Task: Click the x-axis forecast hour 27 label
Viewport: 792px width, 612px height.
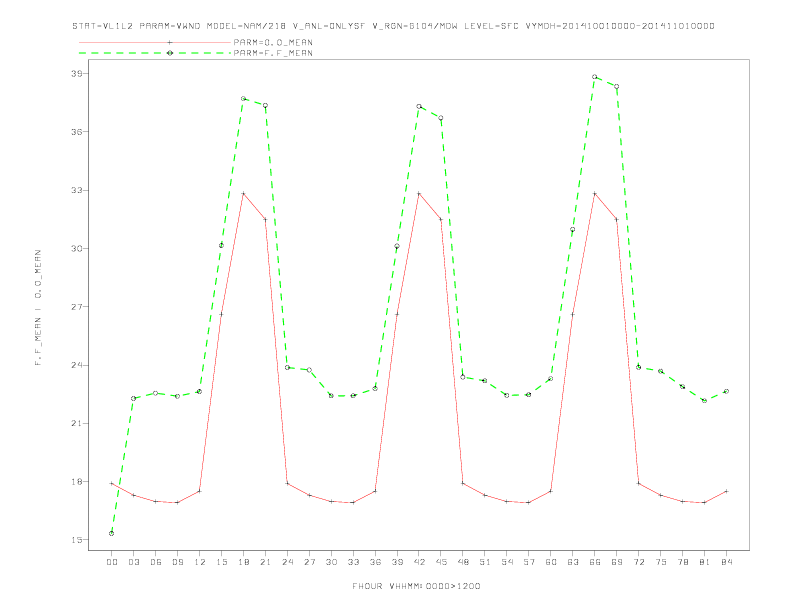Action: [x=309, y=562]
